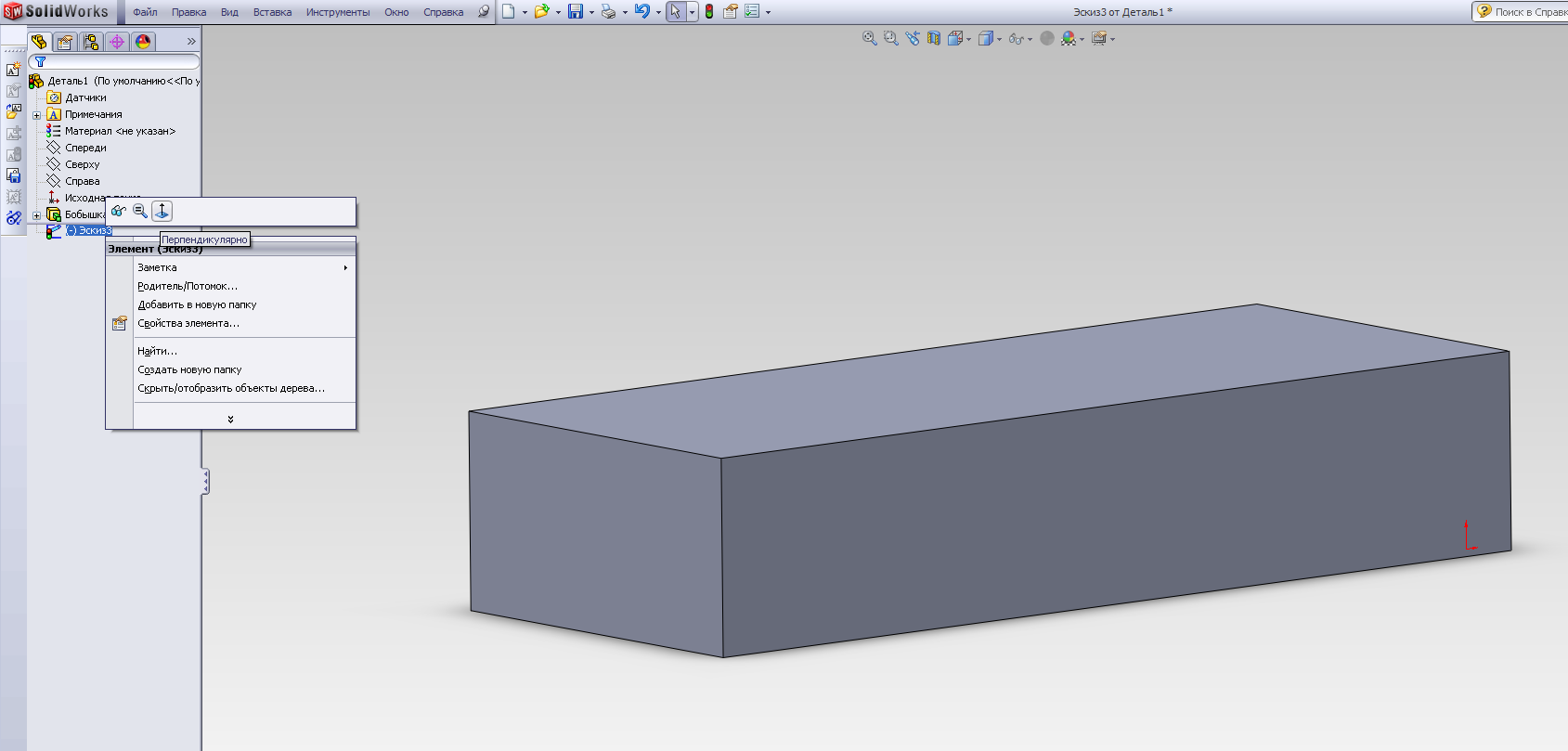Click the Previous View icon
Image resolution: width=1568 pixels, height=751 pixels.
[913, 38]
